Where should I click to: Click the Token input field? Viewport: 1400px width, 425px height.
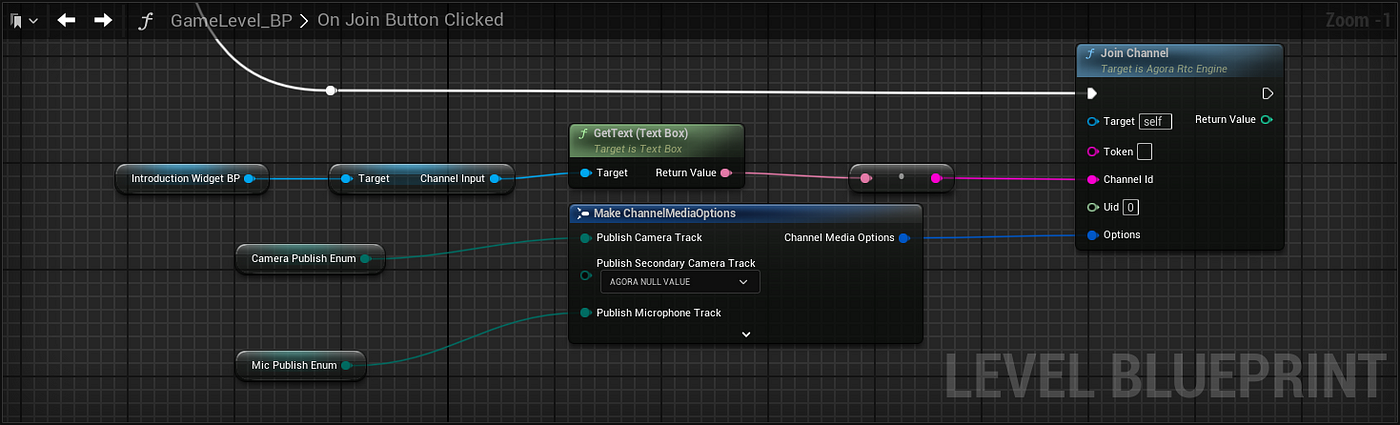1144,152
